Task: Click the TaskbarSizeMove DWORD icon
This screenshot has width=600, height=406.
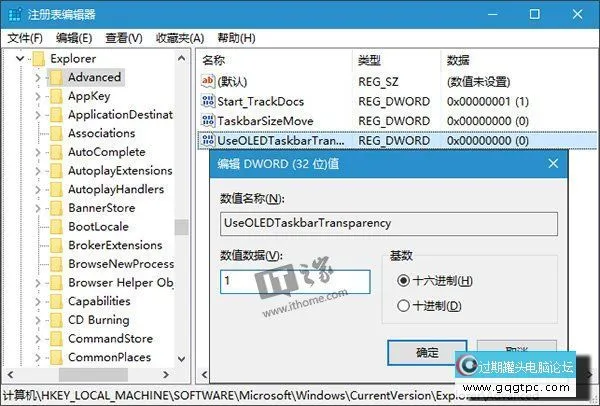Action: [208, 121]
